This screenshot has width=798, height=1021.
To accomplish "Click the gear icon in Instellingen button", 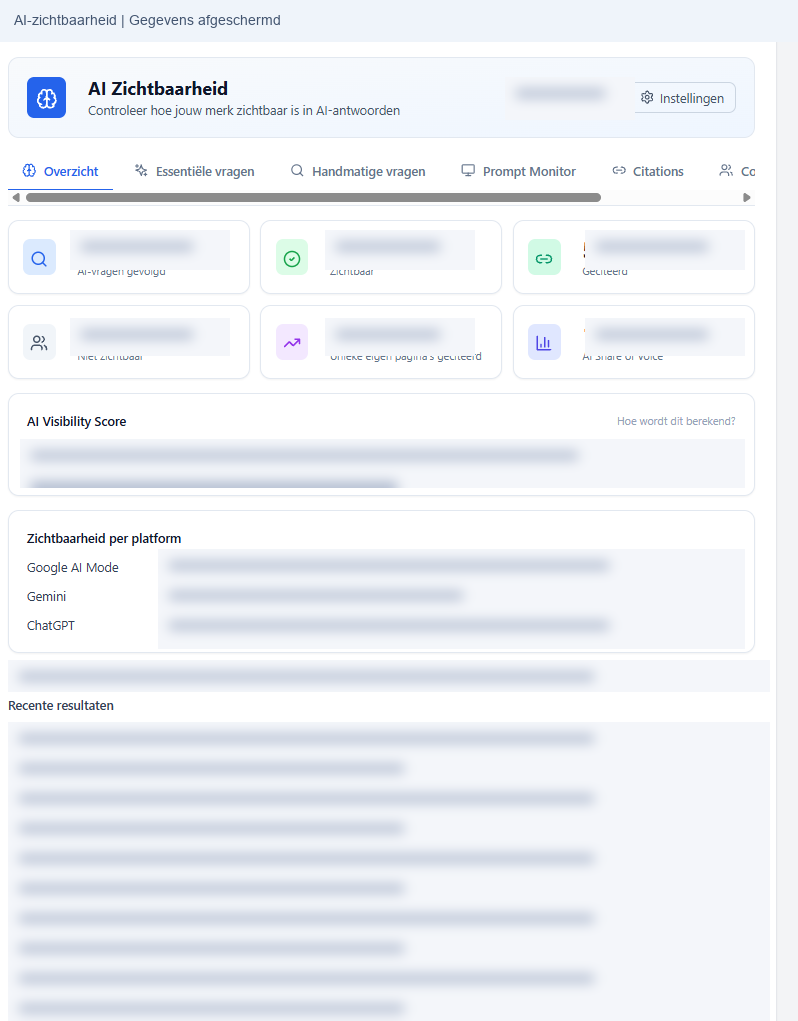I will pos(646,98).
